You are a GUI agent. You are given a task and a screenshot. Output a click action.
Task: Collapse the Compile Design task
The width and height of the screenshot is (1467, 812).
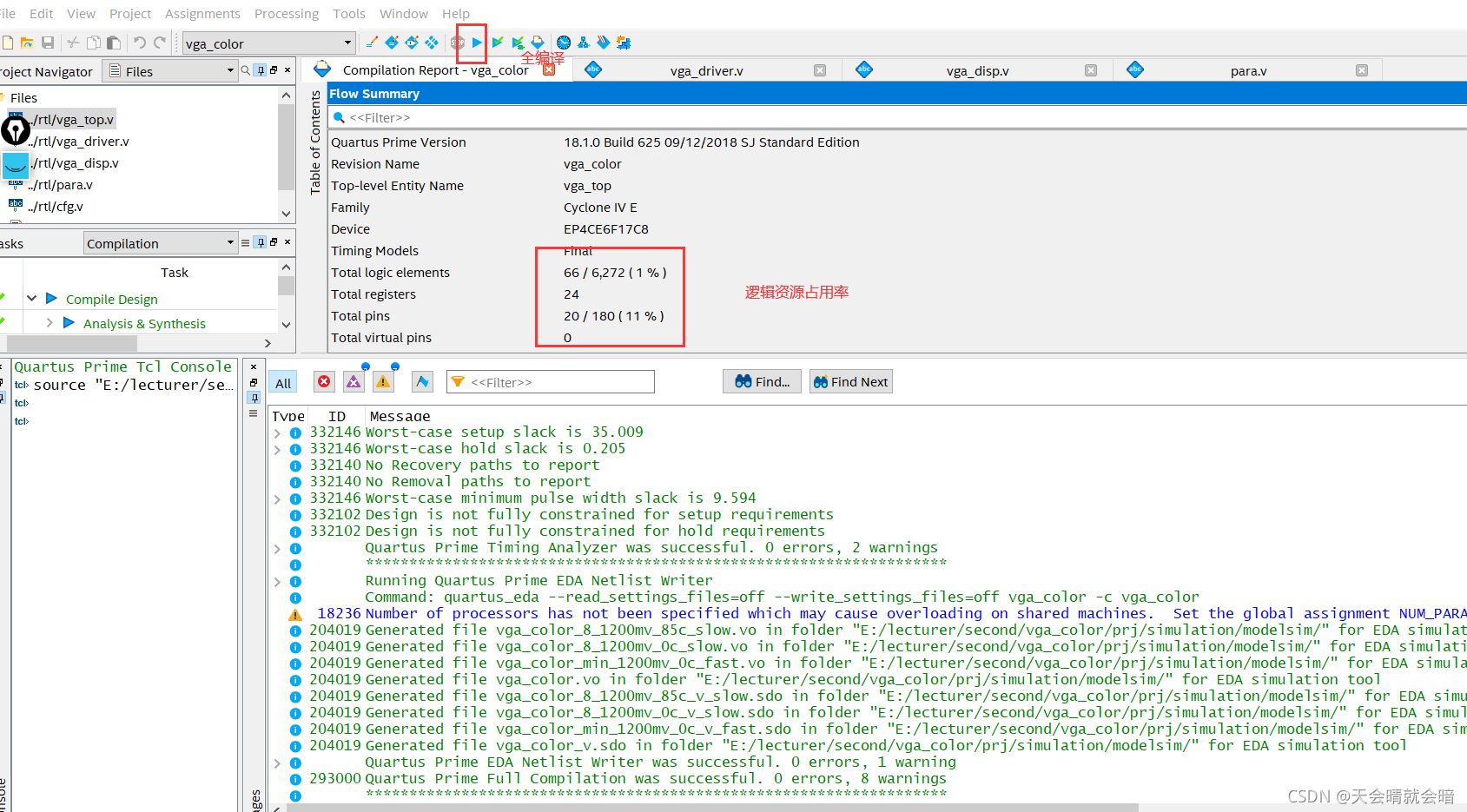[31, 298]
